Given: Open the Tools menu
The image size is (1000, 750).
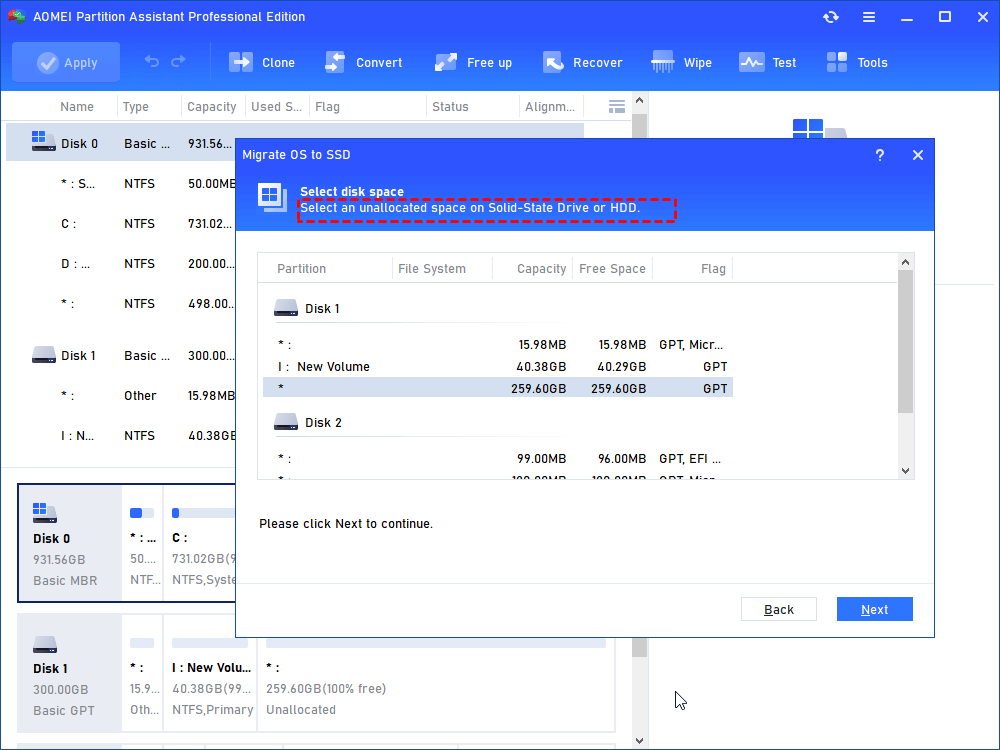Looking at the screenshot, I should click(x=857, y=62).
